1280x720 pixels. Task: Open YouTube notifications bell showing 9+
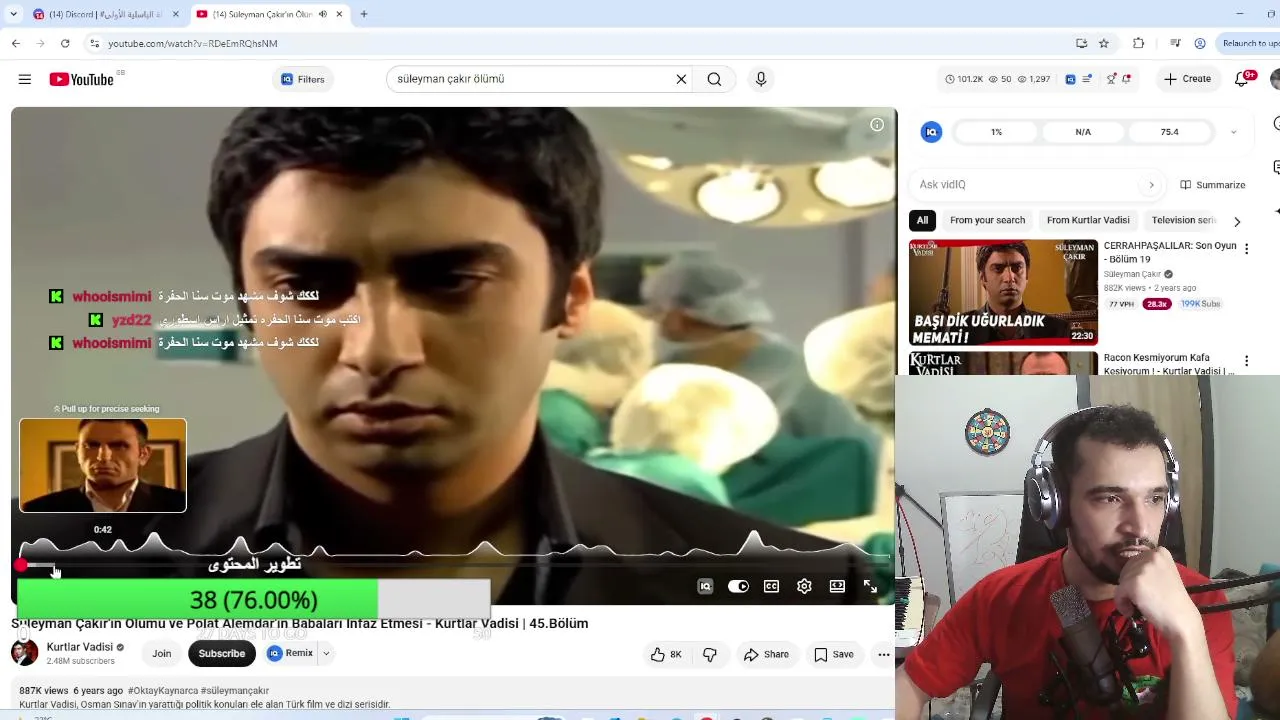point(1243,79)
